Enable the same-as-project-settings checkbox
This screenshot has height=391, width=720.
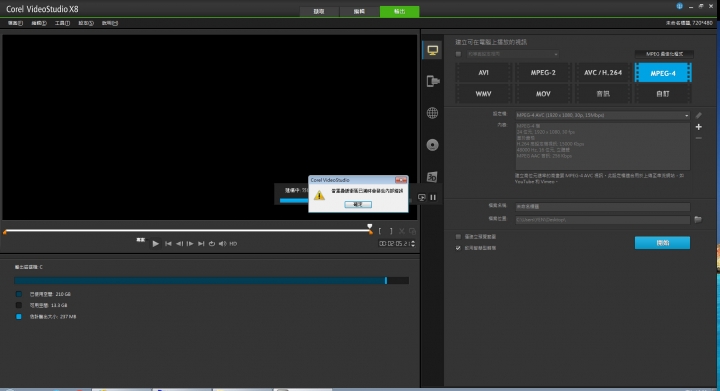pos(458,54)
